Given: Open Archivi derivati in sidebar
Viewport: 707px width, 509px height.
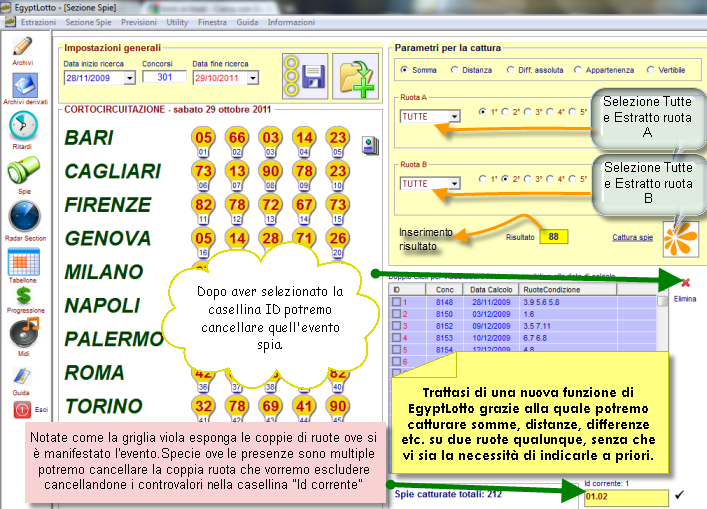Looking at the screenshot, I should pyautogui.click(x=24, y=85).
